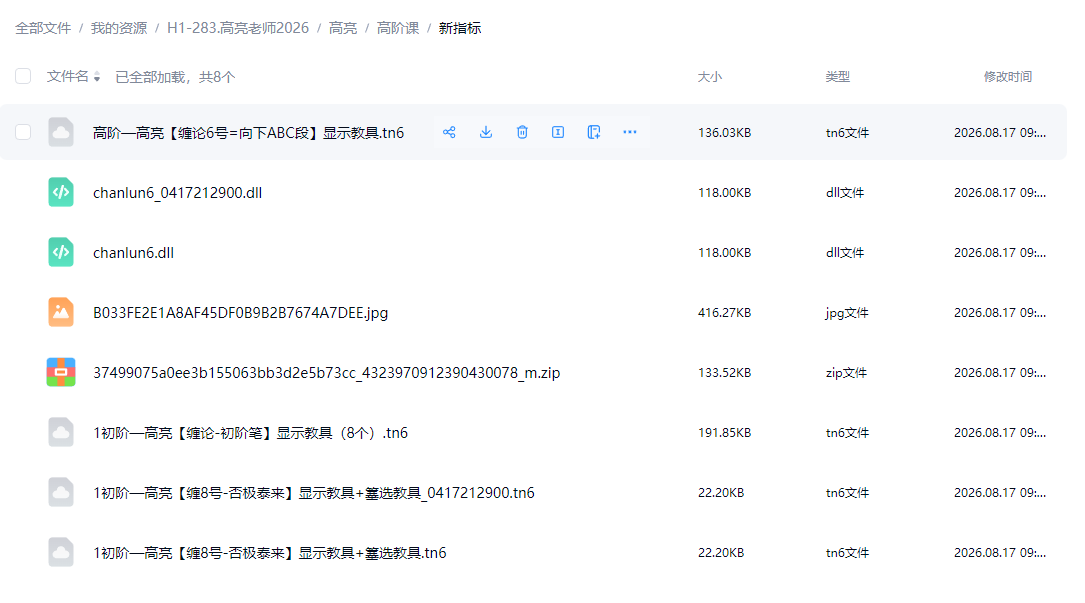Select file name chanlun6_0417212900.dll
The height and width of the screenshot is (603, 1085).
[178, 193]
